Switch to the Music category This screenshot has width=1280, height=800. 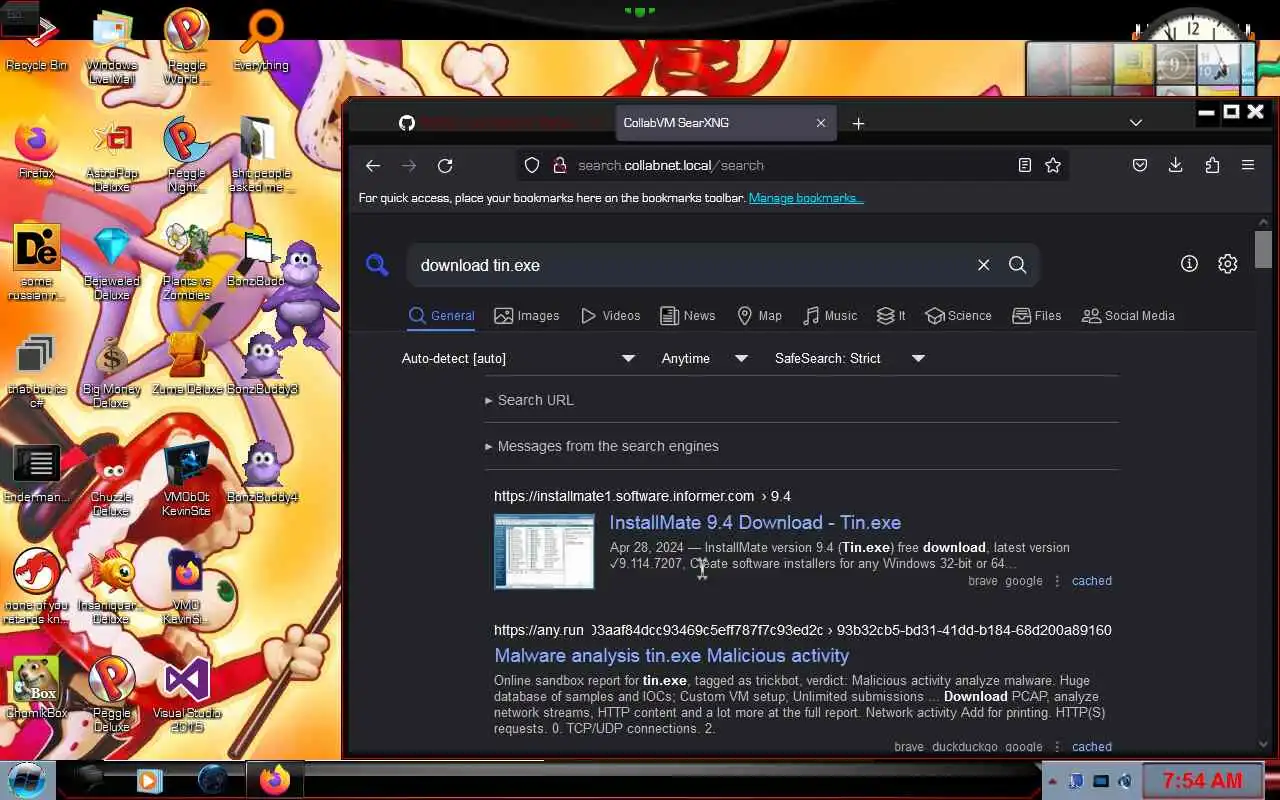pos(830,316)
